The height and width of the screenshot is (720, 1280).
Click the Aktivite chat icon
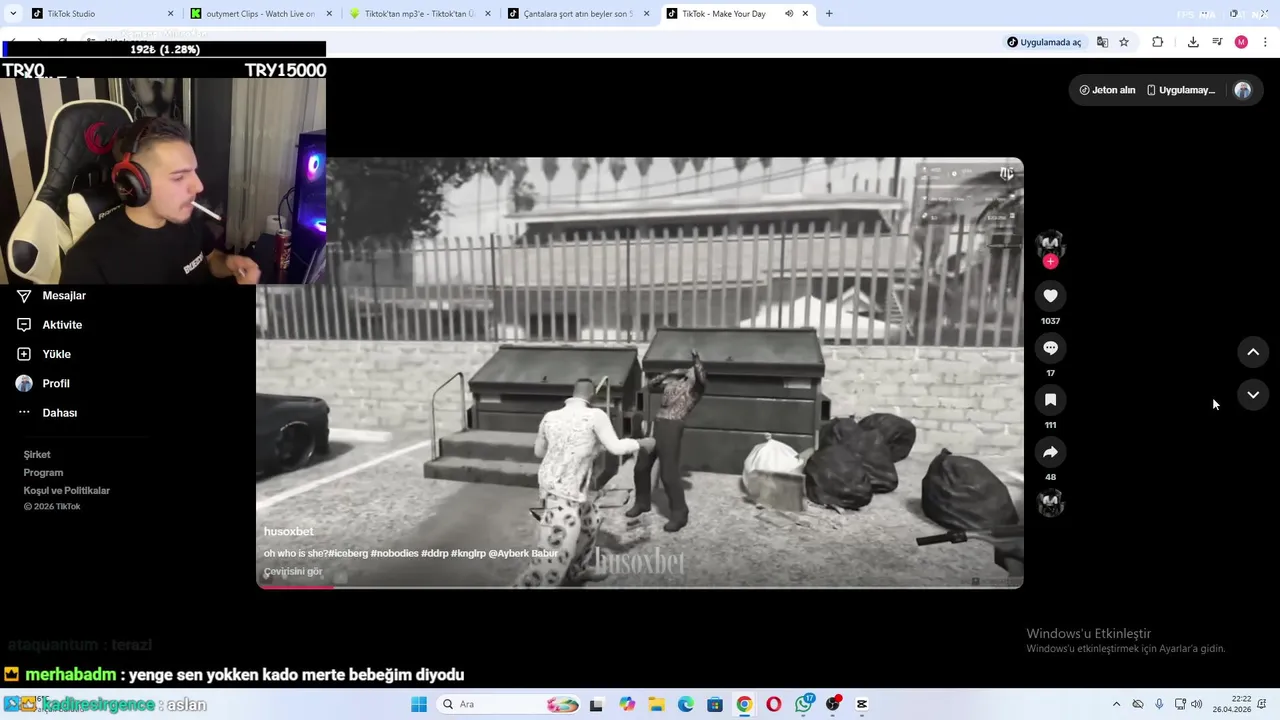[x=24, y=325]
